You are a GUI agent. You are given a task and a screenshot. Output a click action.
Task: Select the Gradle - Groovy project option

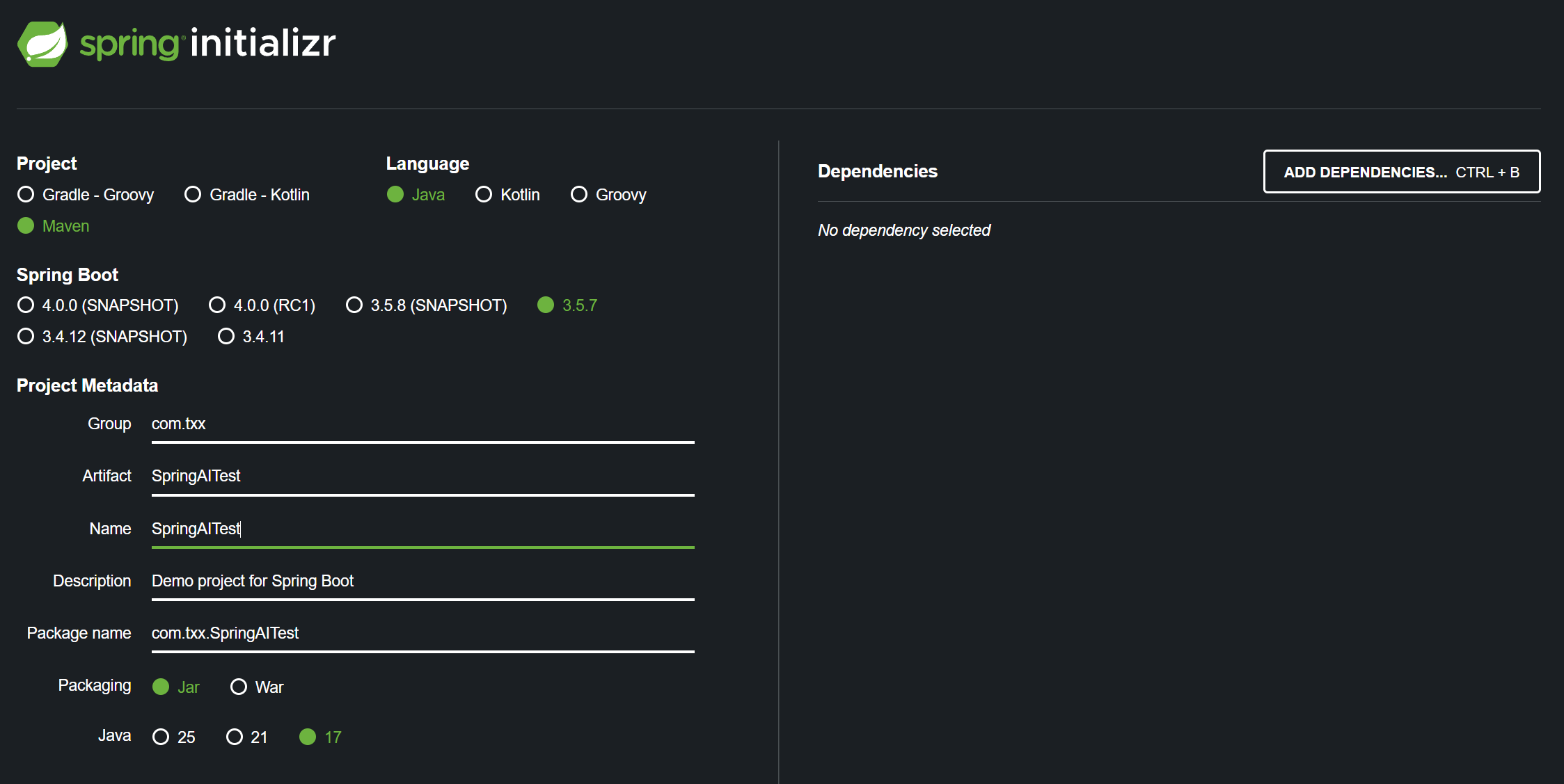(x=26, y=195)
